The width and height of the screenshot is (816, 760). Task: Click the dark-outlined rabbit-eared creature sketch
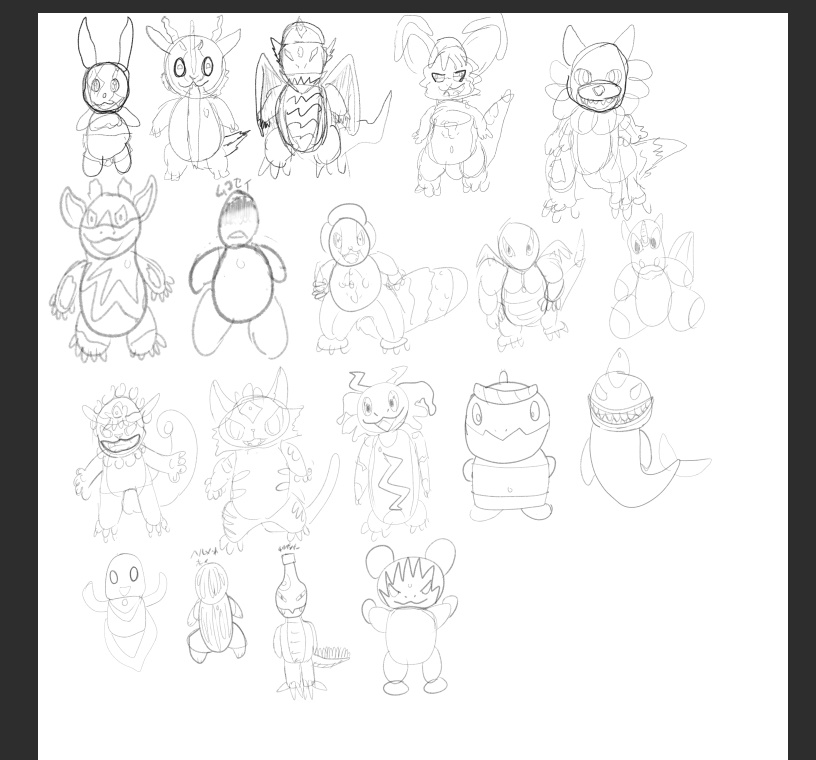point(107,97)
